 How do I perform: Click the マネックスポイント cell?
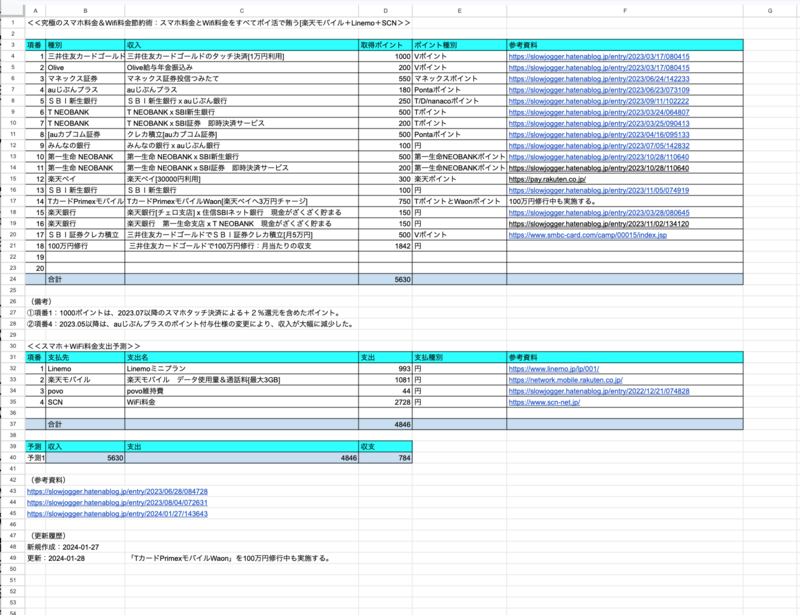pos(459,79)
